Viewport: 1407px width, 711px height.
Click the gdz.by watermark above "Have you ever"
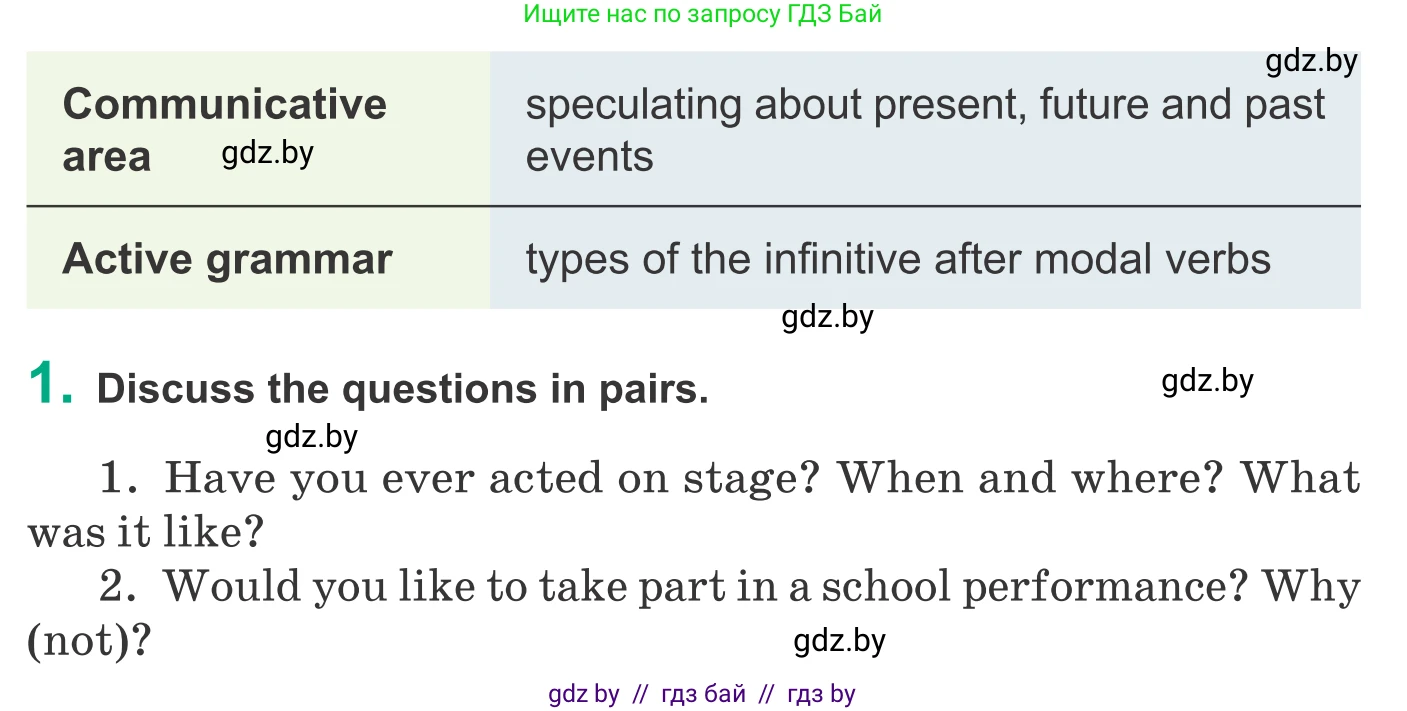(311, 437)
